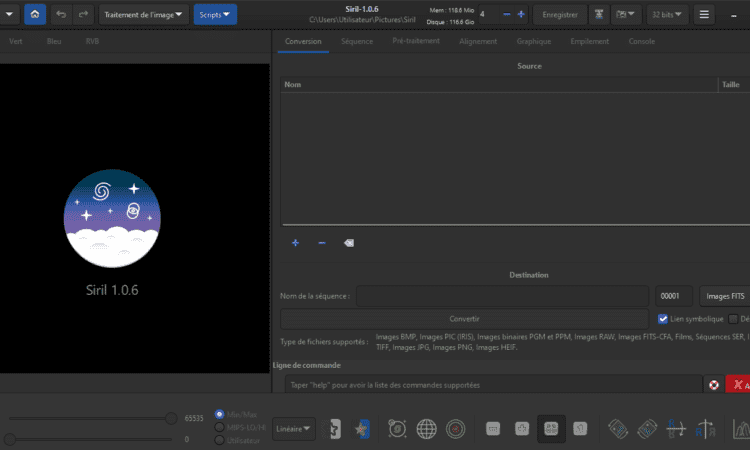Show the celestial grid globe icon
Viewport: 750px width, 450px height.
pos(426,429)
